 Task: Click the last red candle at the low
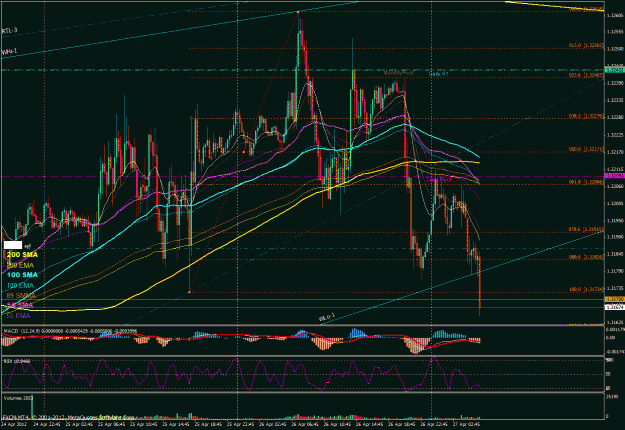480,285
